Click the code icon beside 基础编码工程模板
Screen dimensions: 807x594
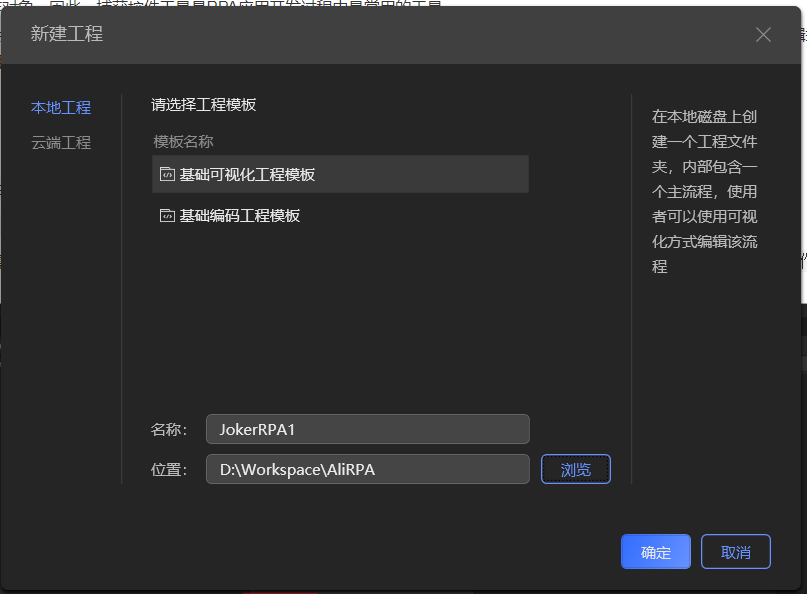click(x=167, y=214)
